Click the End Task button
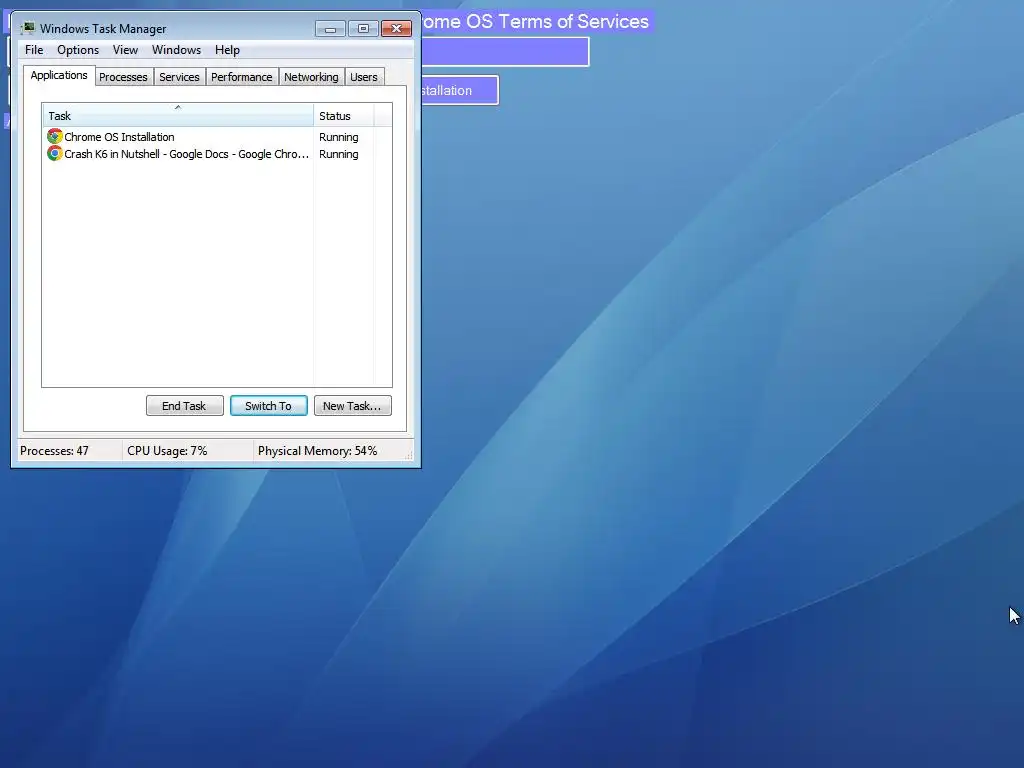 pyautogui.click(x=184, y=406)
